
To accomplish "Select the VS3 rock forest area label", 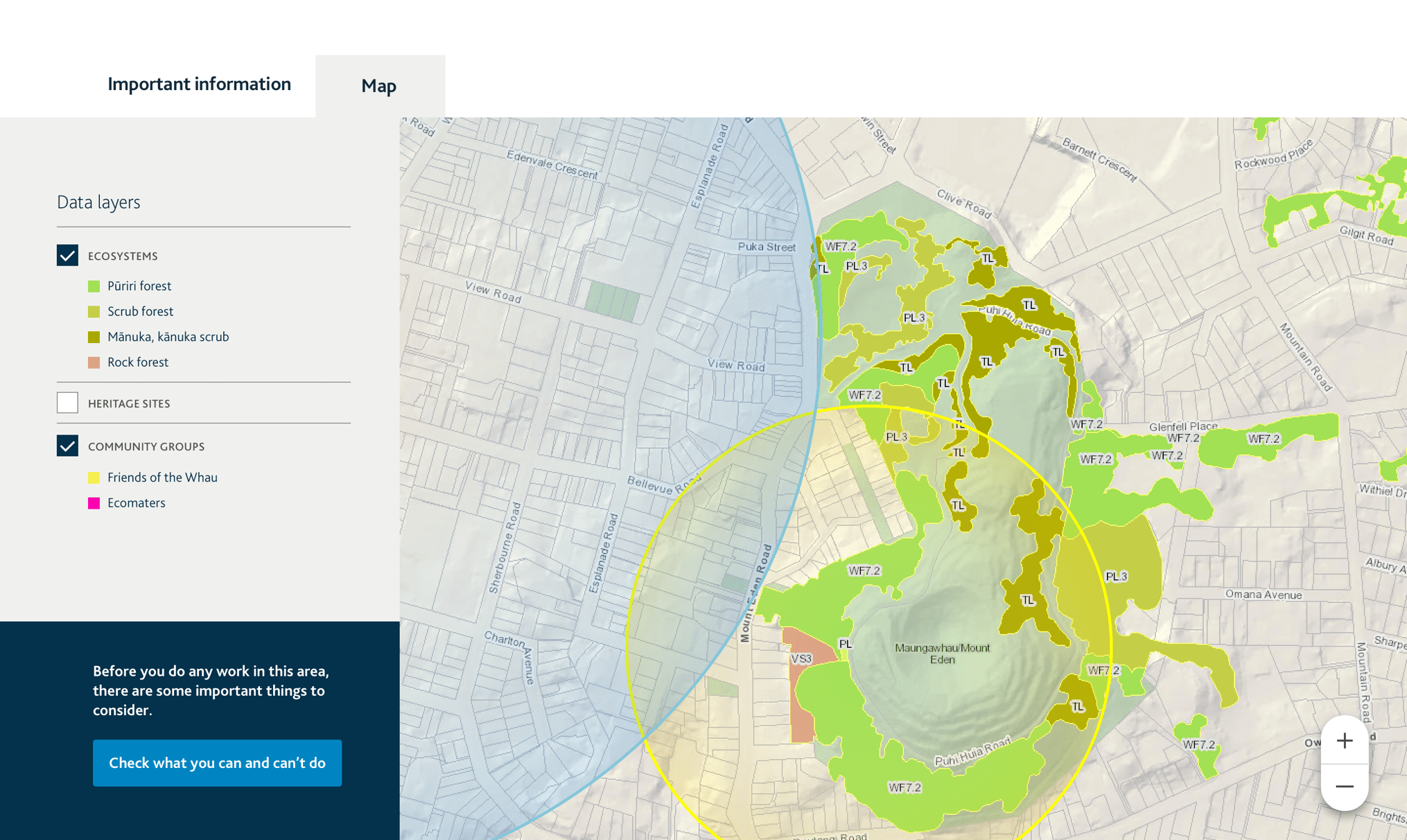I will [801, 658].
